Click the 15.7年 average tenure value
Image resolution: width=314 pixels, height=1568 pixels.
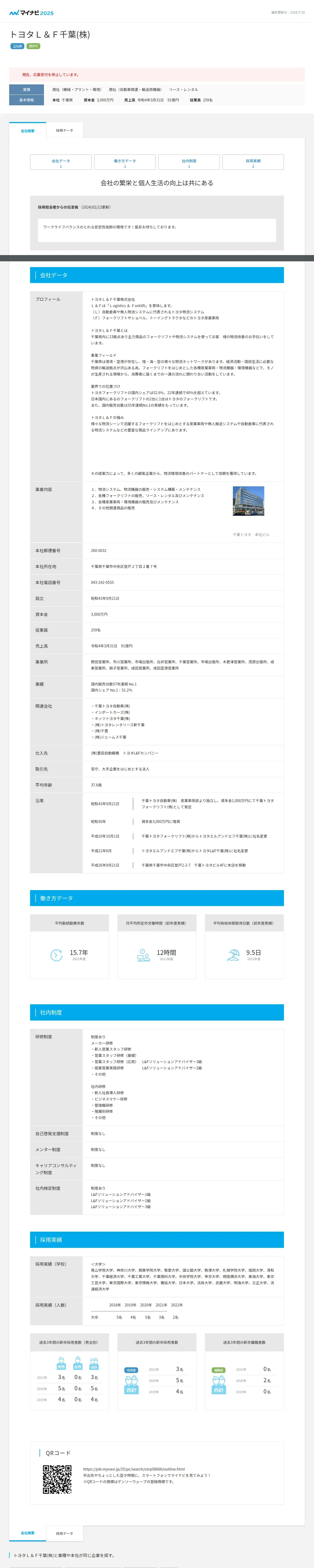79,953
